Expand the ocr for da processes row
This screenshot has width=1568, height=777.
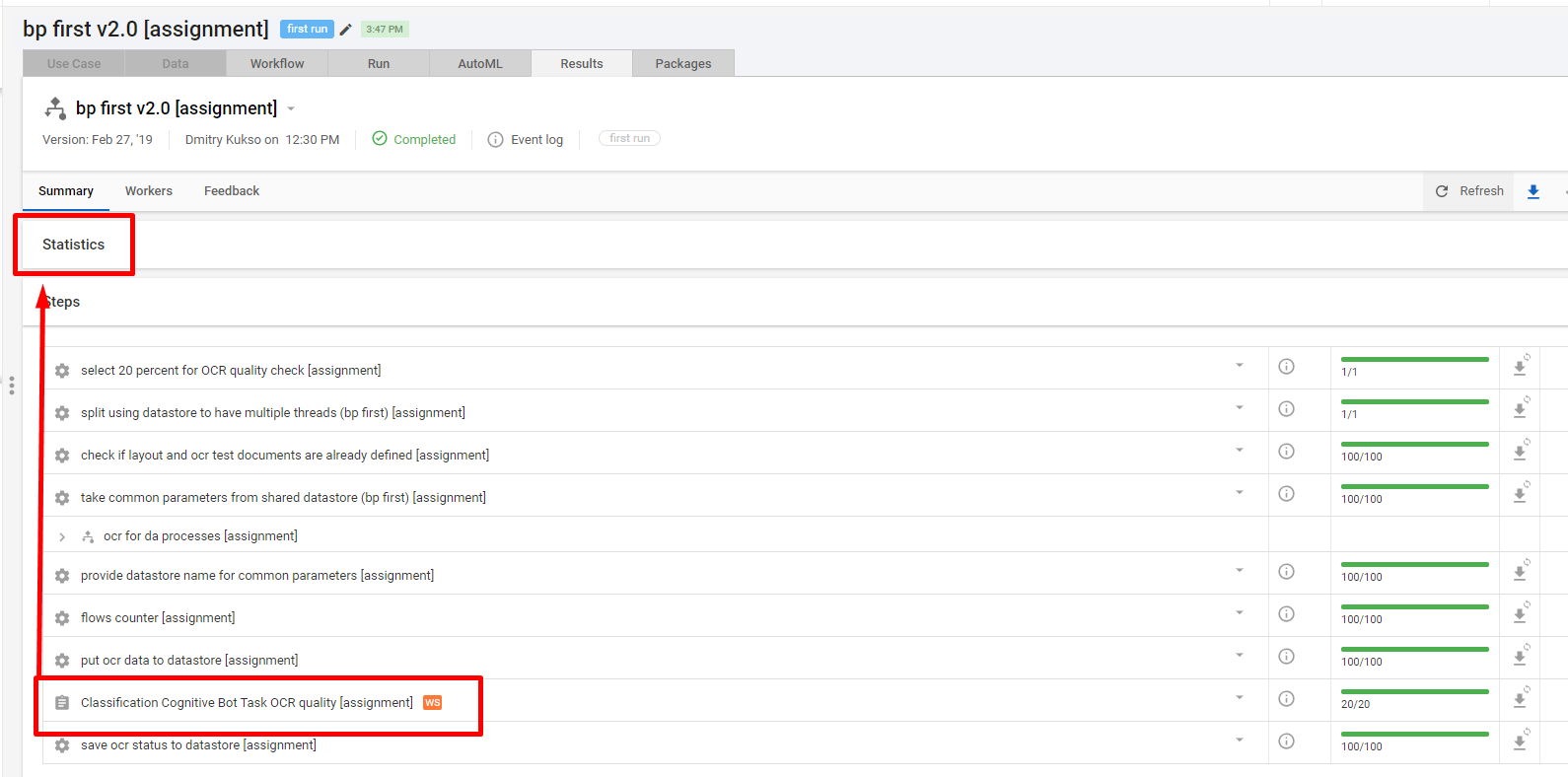pos(62,537)
